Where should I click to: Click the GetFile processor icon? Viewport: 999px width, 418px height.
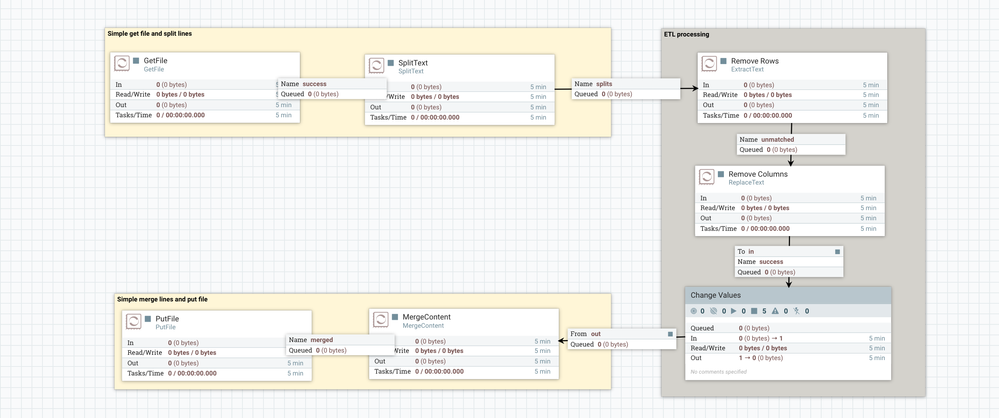click(x=122, y=64)
